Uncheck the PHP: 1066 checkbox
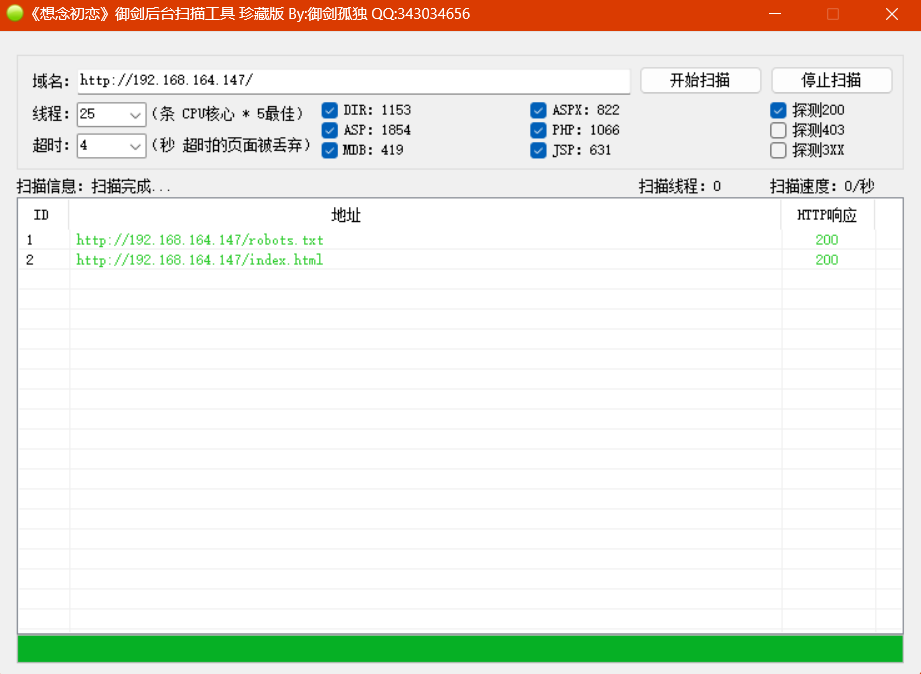The width and height of the screenshot is (921, 674). 538,130
